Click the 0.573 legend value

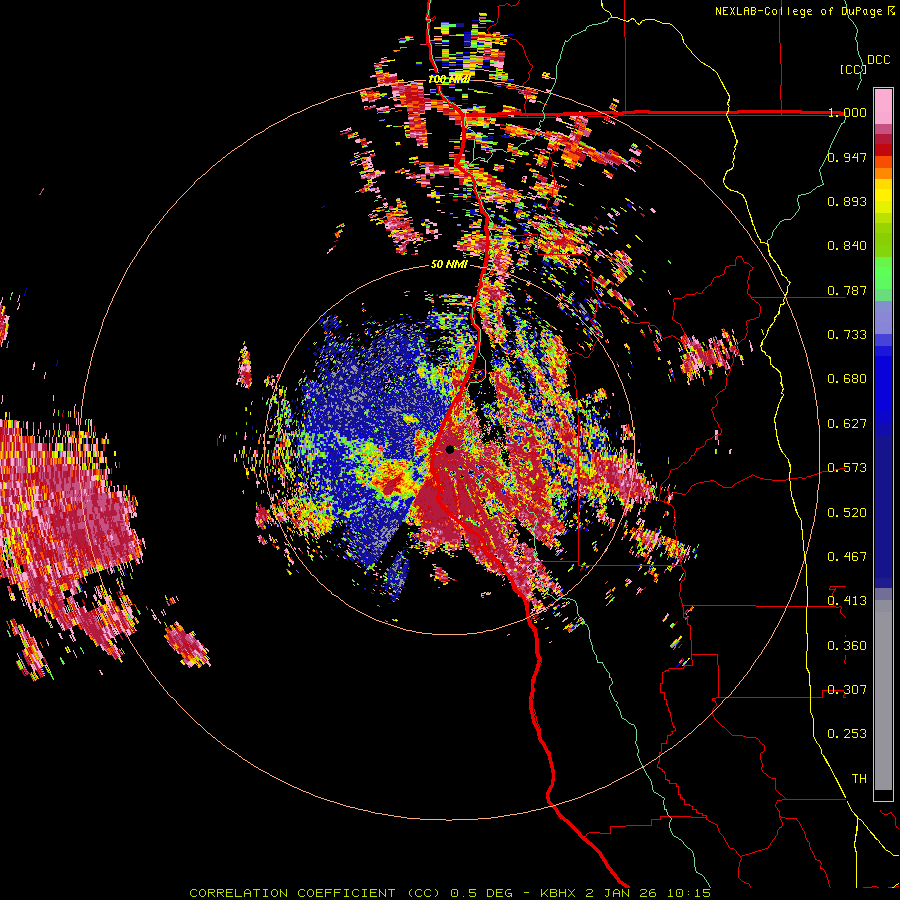coord(847,468)
